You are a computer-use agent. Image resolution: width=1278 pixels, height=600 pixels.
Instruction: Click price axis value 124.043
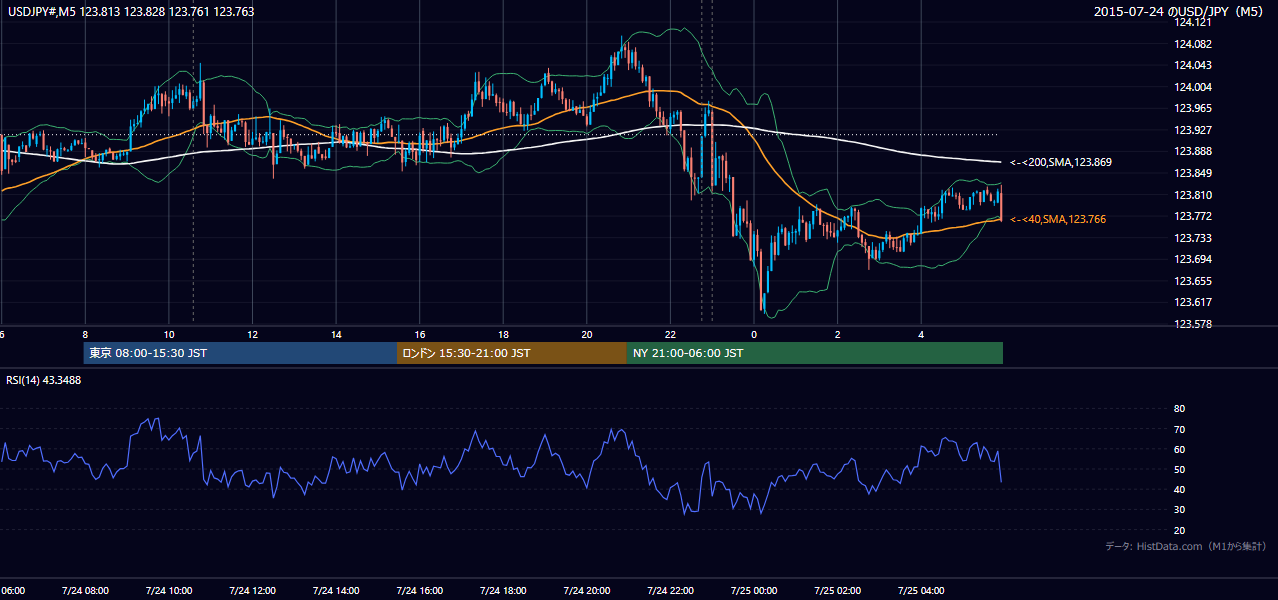[x=1192, y=65]
